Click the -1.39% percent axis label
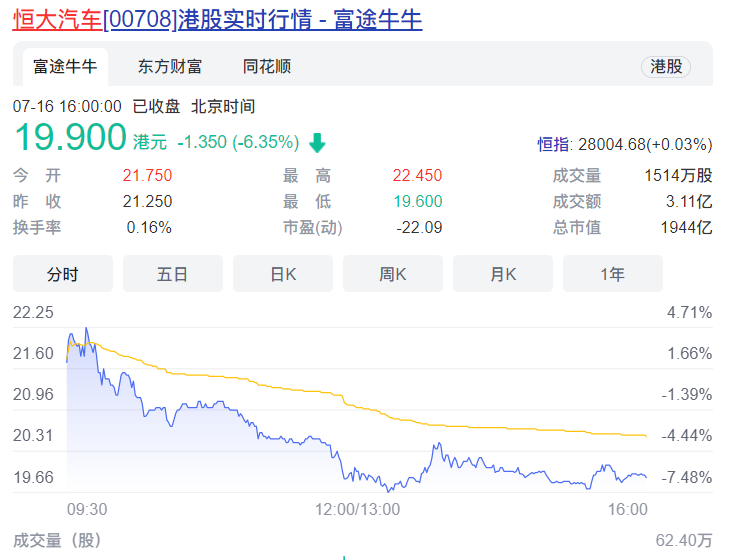740x560 pixels. pos(686,394)
